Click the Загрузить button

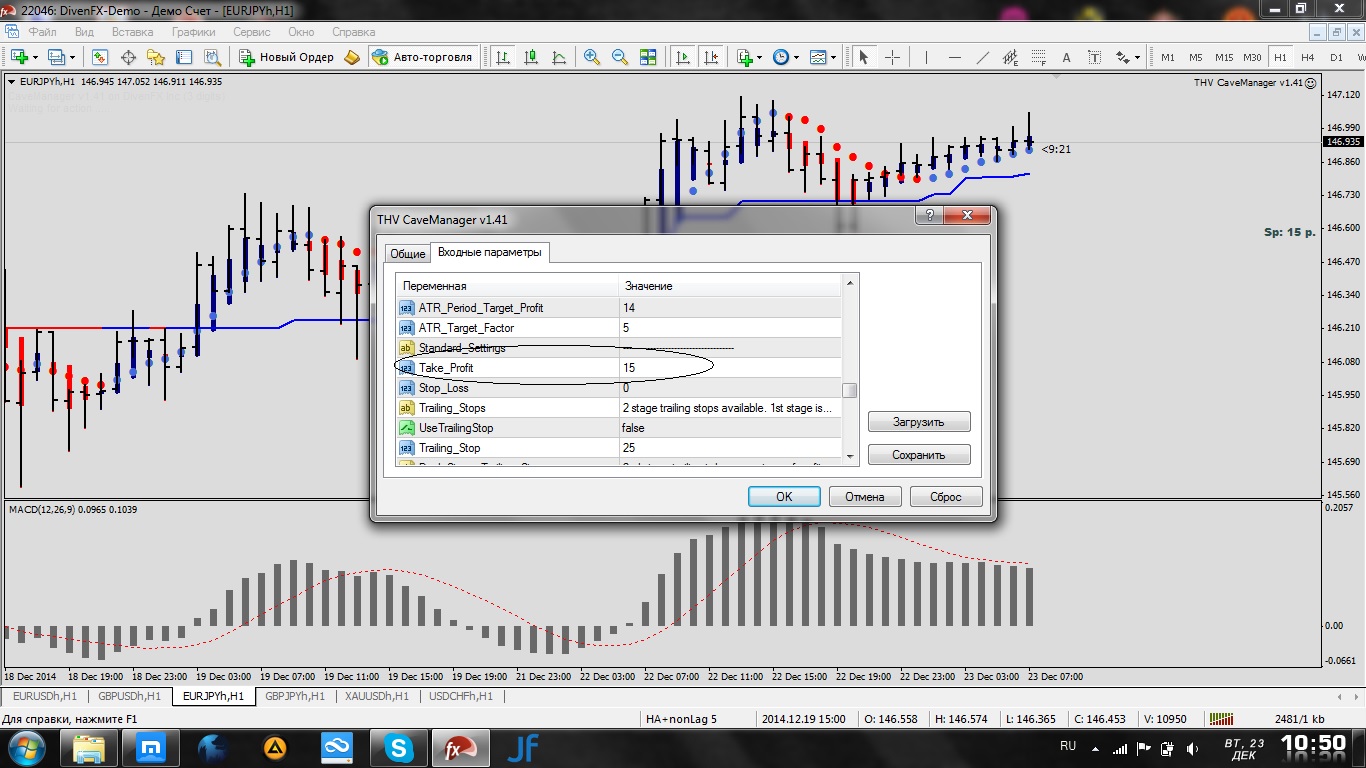[919, 422]
